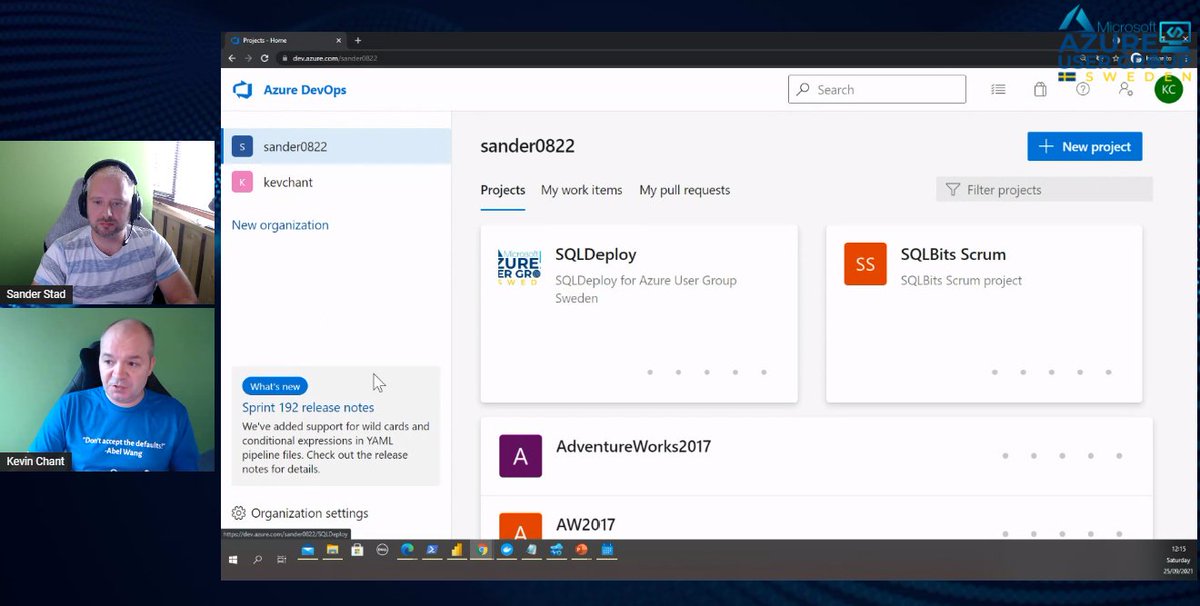
Task: Click the purple A avatar of AdventureWorks2017
Action: pos(520,456)
